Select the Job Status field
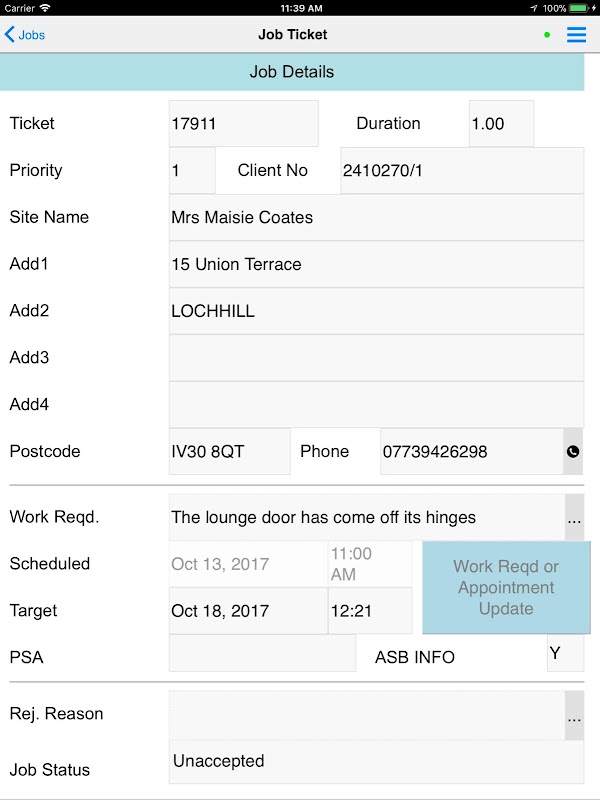This screenshot has height=800, width=600. (x=376, y=762)
